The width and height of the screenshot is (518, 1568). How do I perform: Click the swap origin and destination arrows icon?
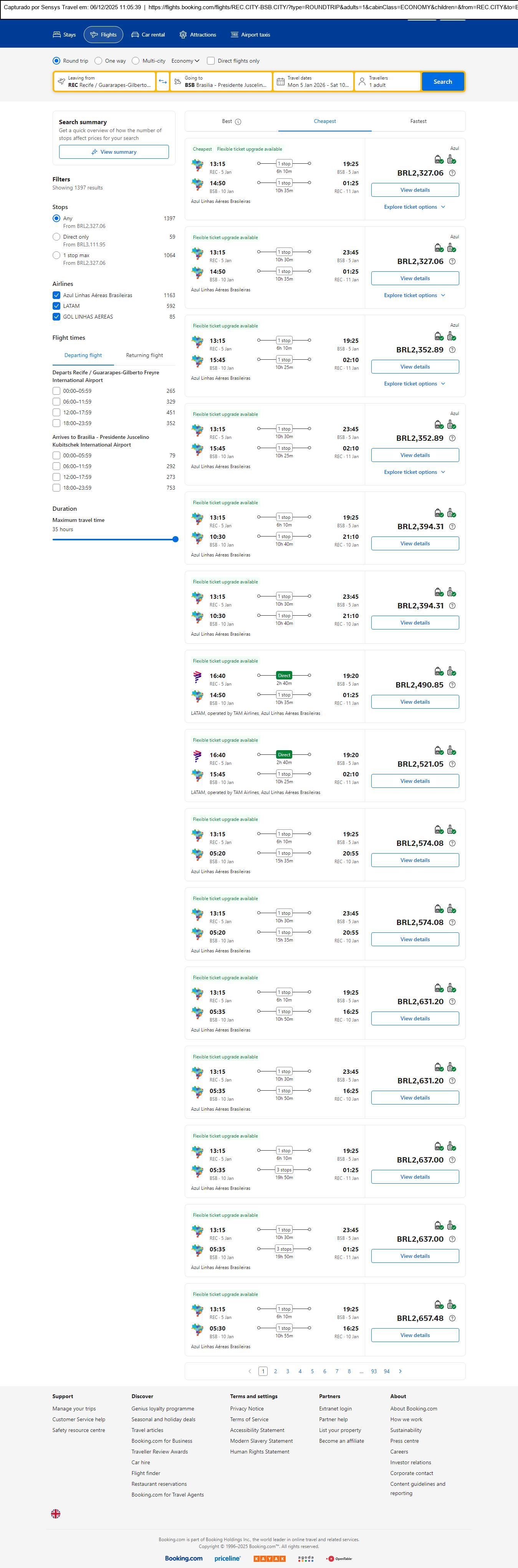(162, 81)
